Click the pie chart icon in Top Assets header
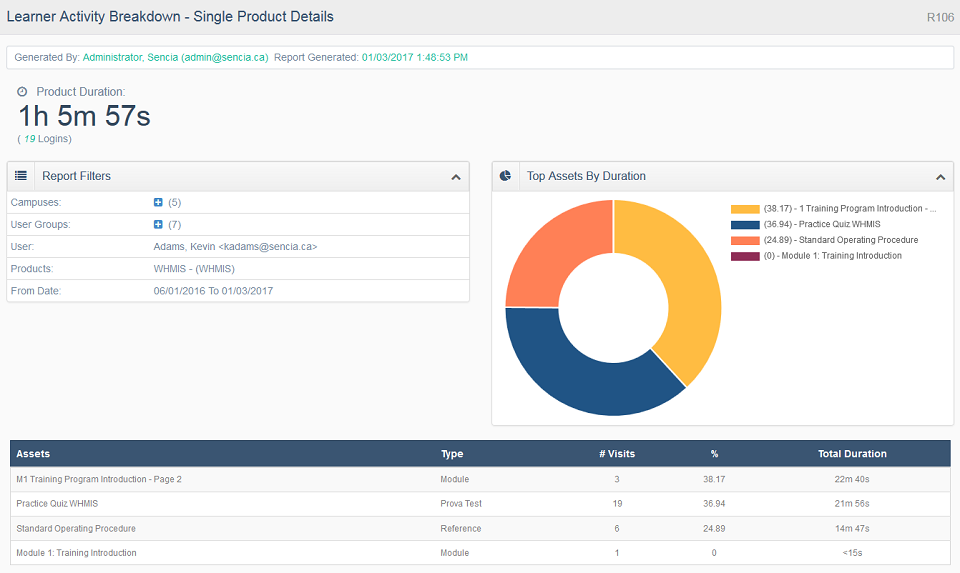Viewport: 960px width, 573px height. [x=505, y=176]
